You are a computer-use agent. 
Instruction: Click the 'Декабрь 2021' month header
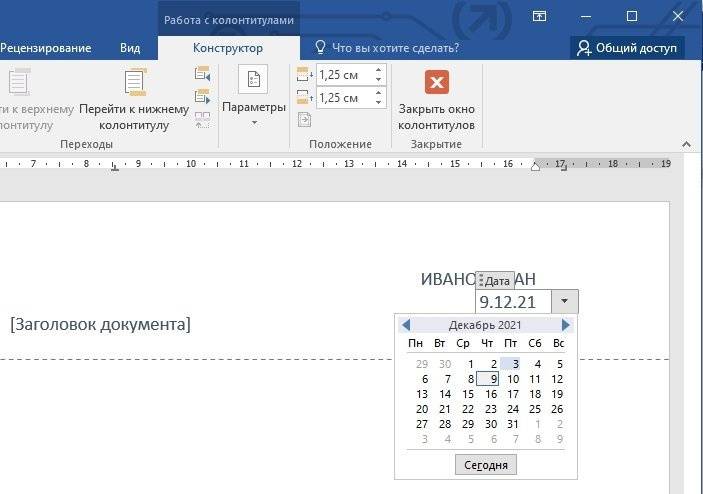pos(485,325)
